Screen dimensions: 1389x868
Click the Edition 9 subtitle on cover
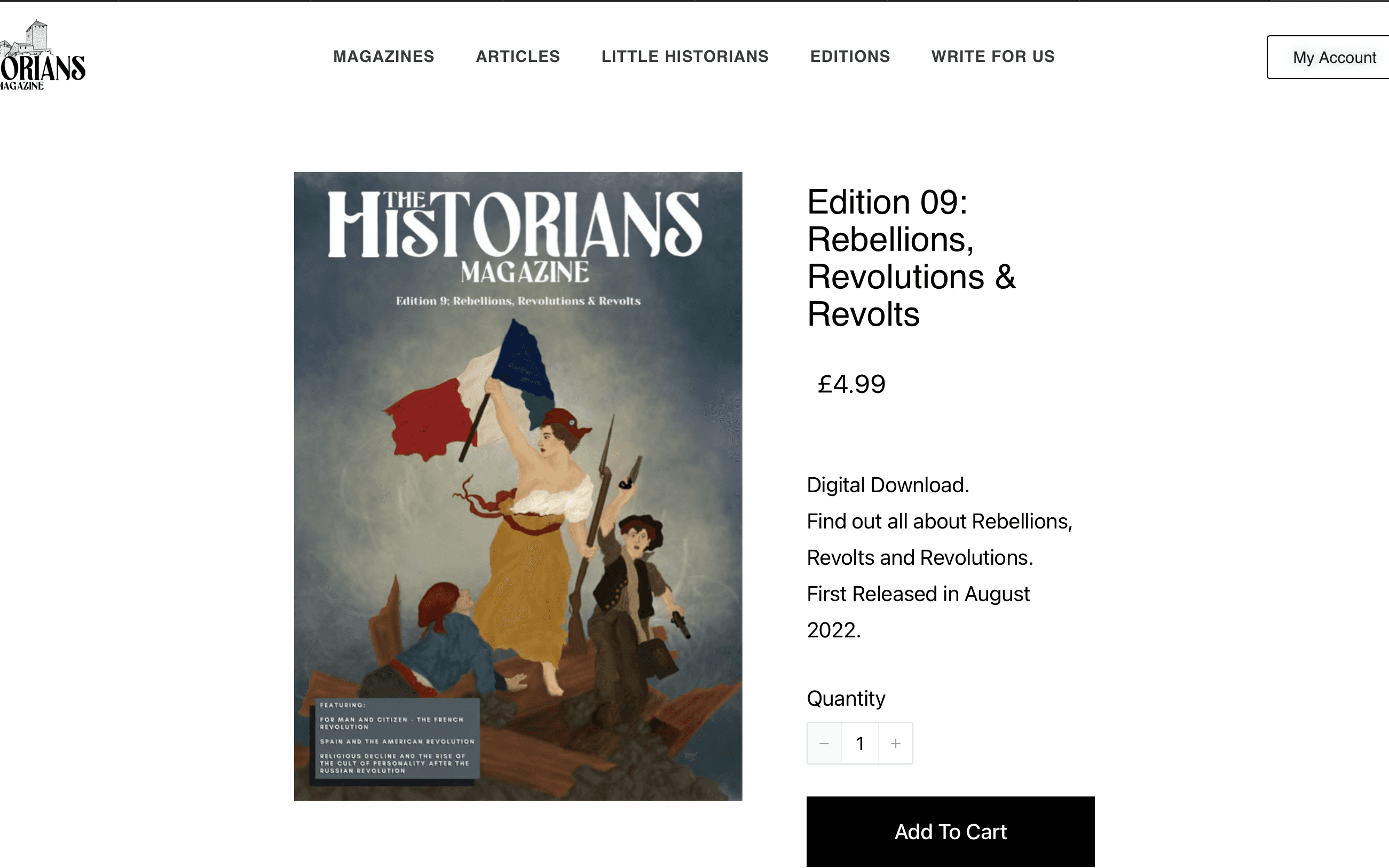point(518,301)
